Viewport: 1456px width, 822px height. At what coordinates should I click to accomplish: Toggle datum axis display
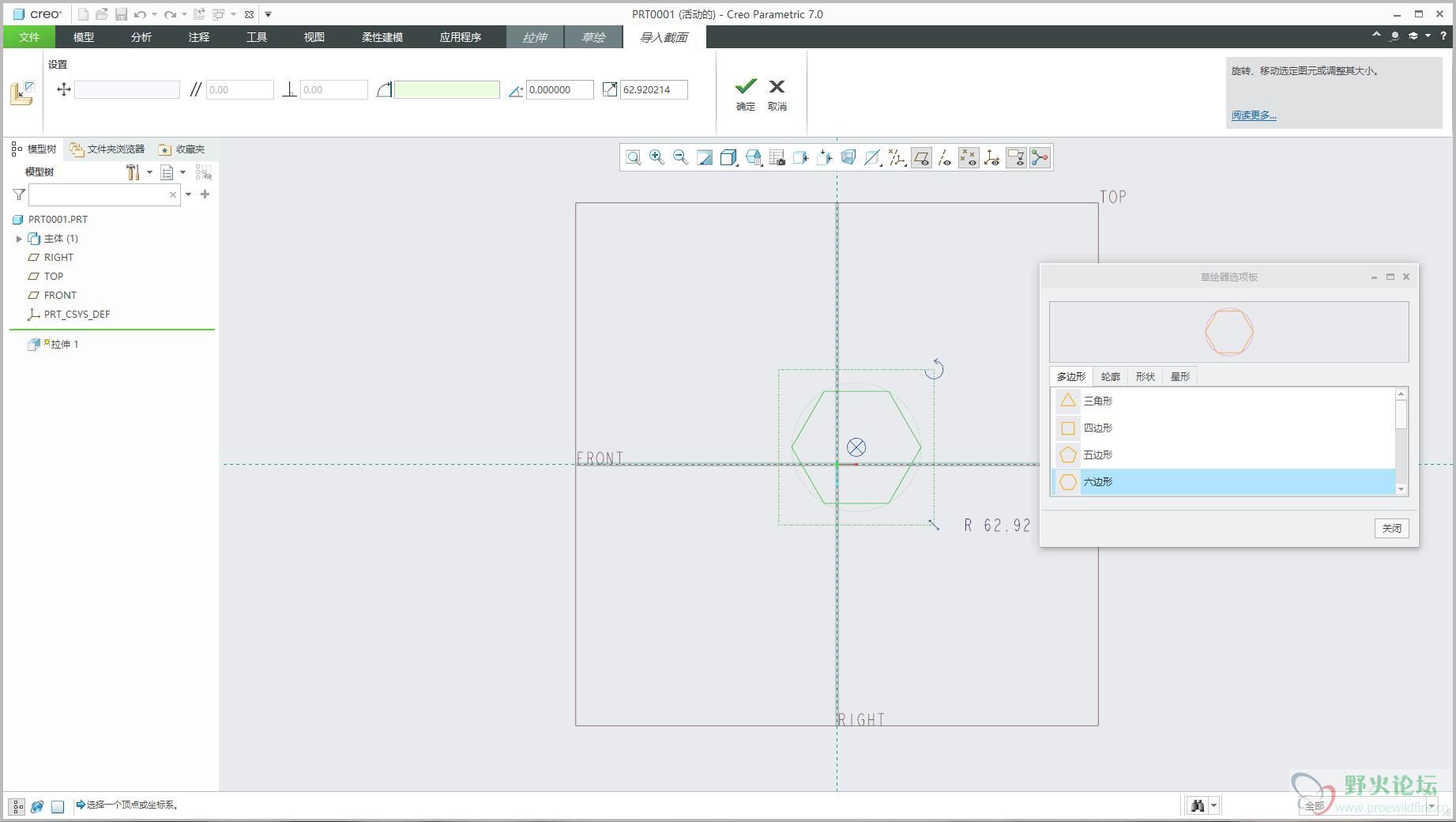(945, 158)
